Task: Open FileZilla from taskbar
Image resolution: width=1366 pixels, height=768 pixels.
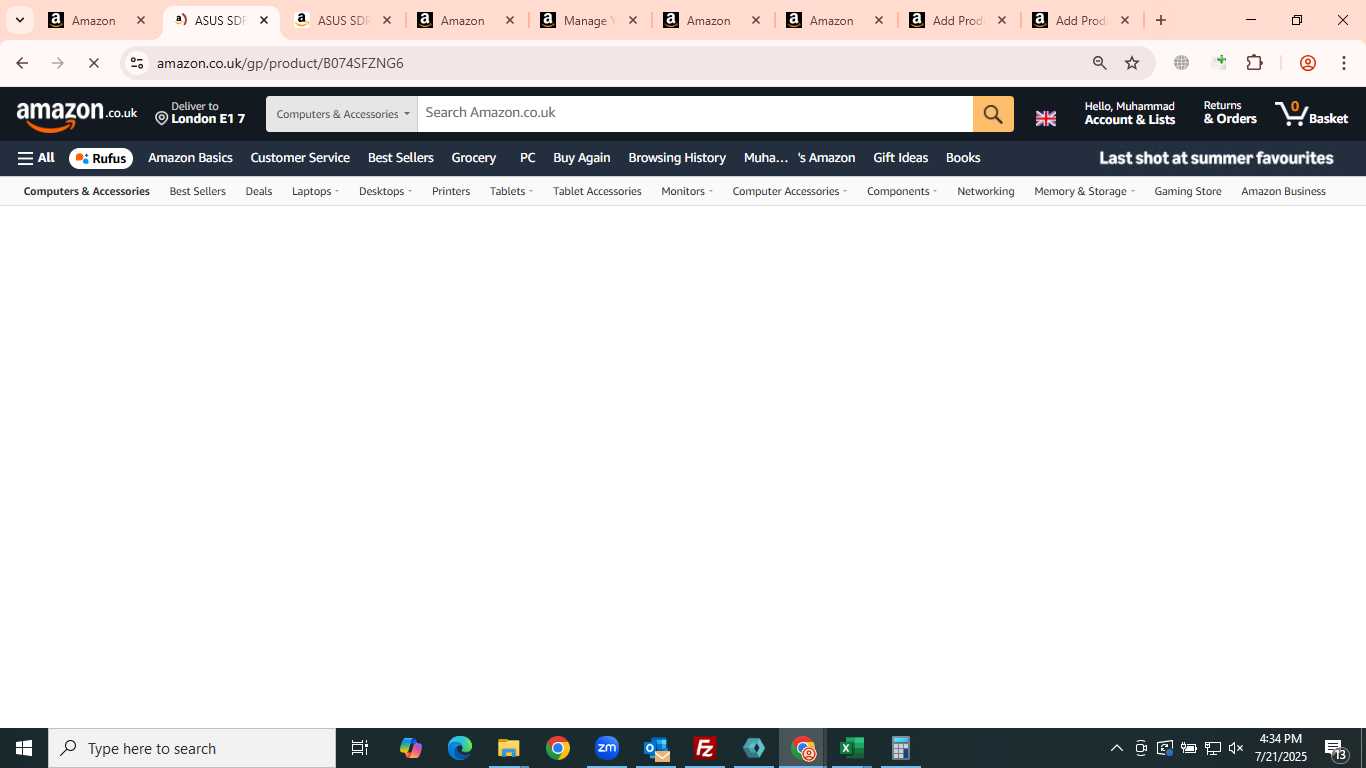Action: click(705, 748)
